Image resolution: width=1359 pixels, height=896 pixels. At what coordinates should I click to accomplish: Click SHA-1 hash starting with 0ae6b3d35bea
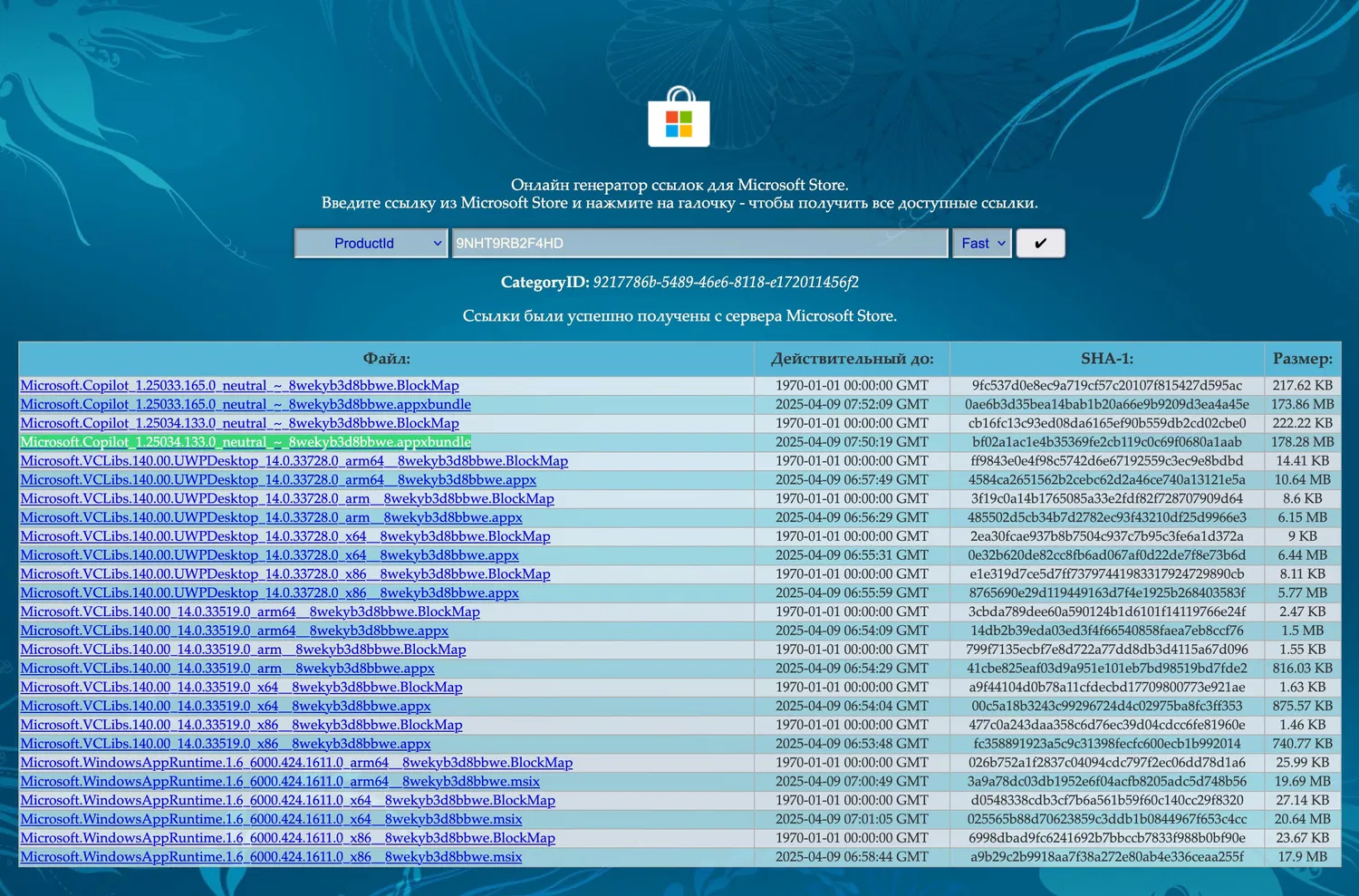1107,404
